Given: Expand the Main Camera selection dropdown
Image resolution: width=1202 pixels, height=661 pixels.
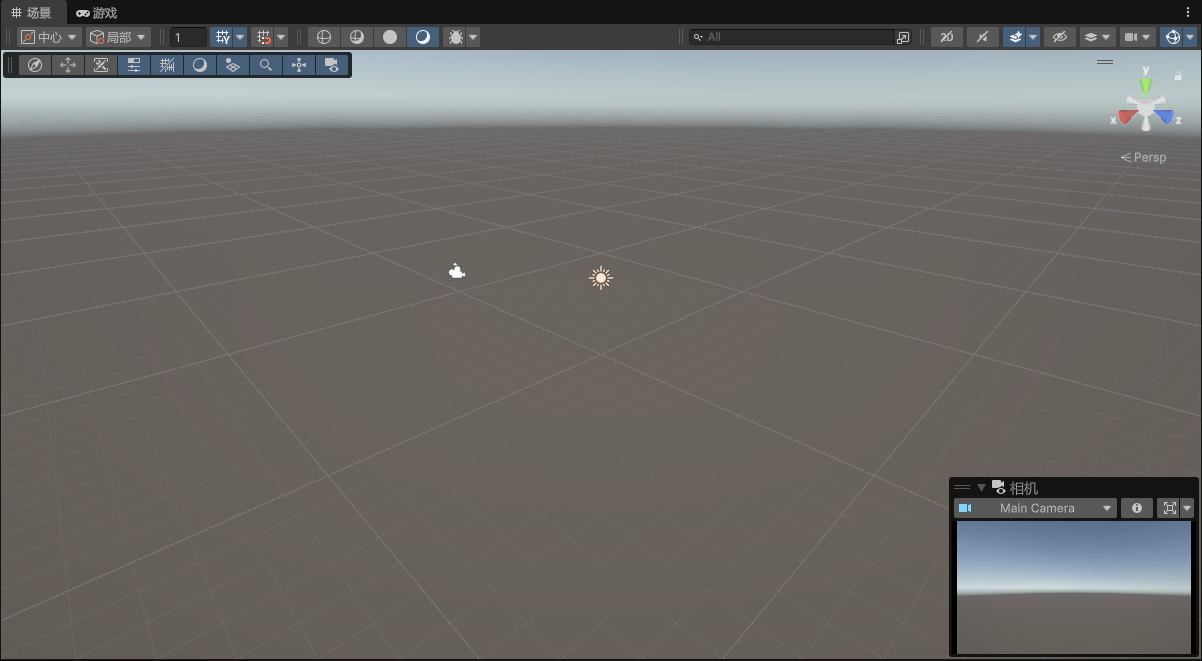Looking at the screenshot, I should (1035, 508).
